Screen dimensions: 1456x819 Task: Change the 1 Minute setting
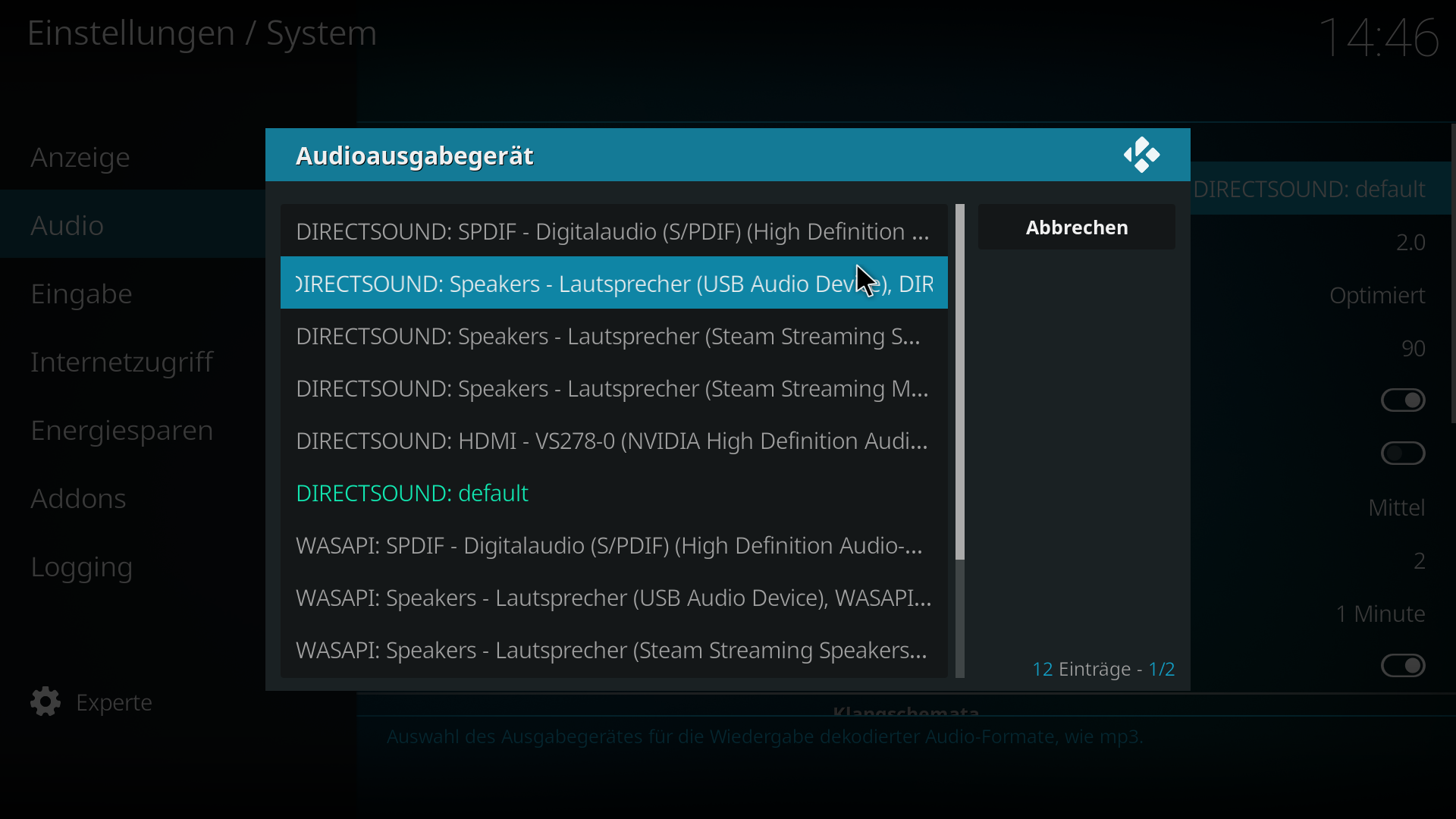[x=1380, y=613]
